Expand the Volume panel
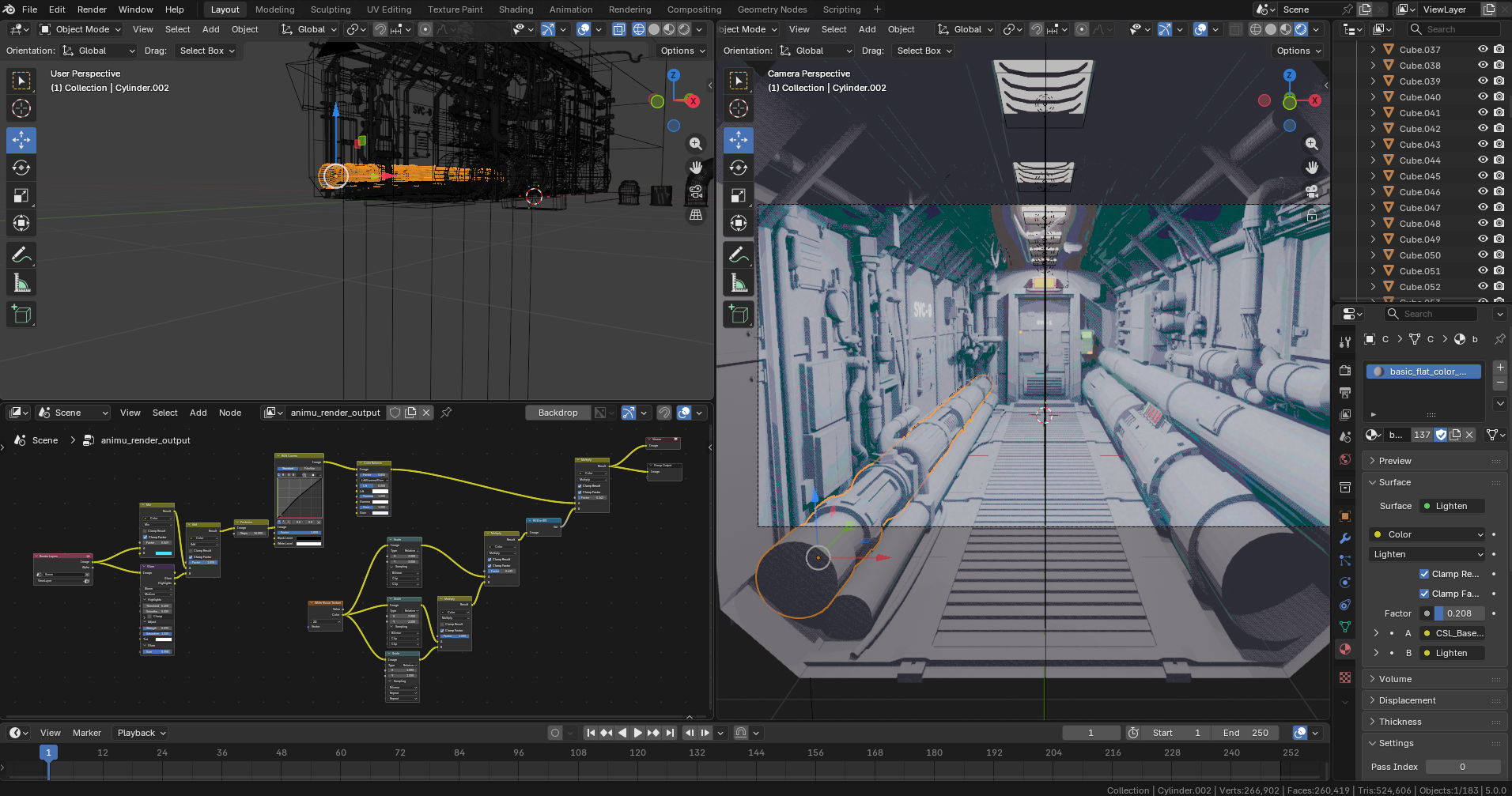This screenshot has width=1512, height=796. pos(1395,679)
